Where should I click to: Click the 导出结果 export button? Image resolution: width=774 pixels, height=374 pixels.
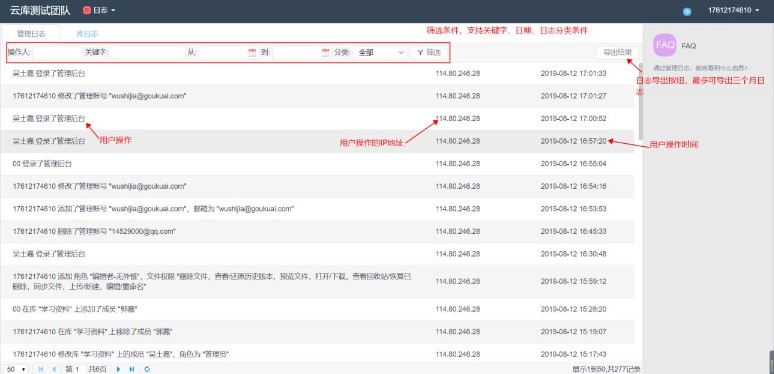tap(617, 52)
